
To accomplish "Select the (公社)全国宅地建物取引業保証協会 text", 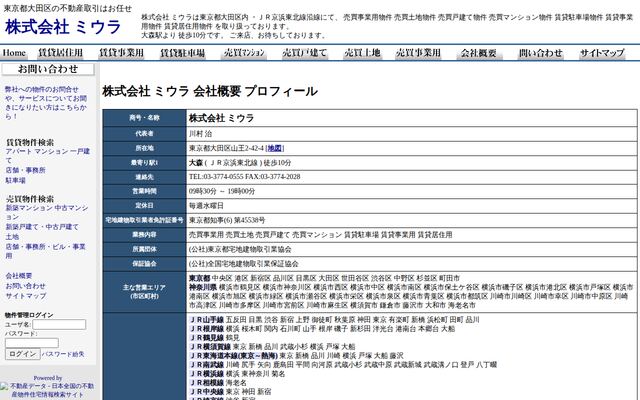I will pos(243,264).
